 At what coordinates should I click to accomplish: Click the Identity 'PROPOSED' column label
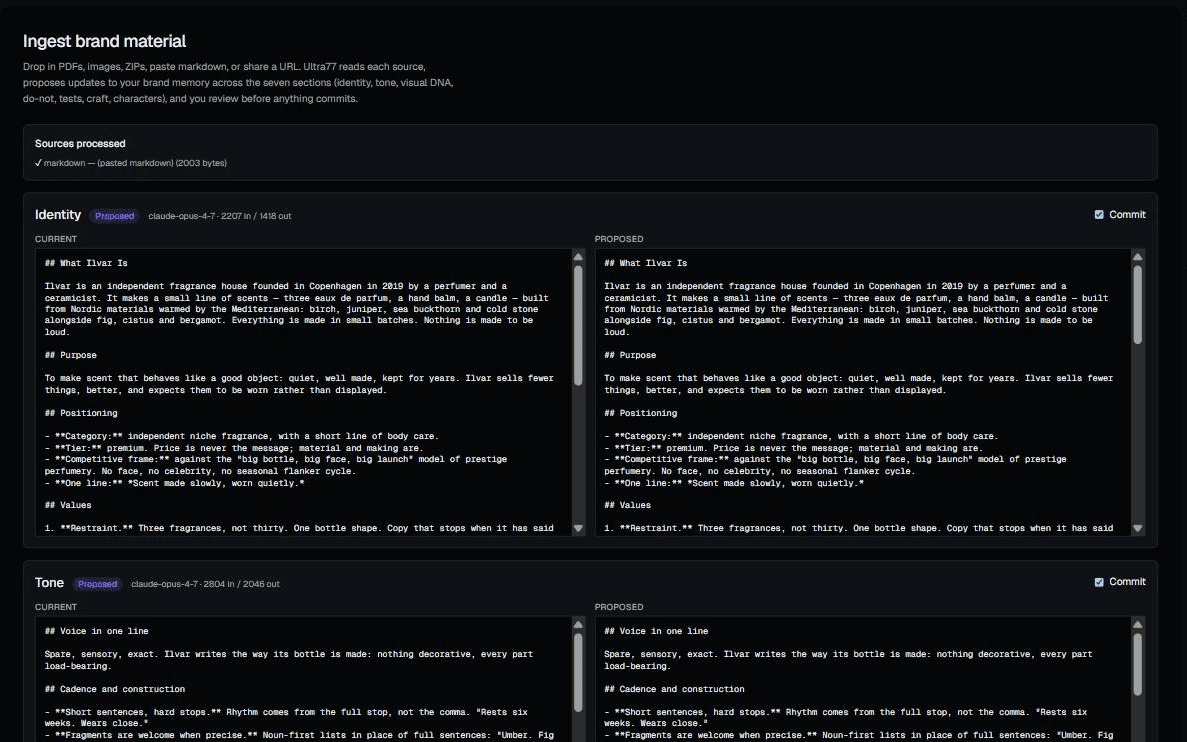(619, 238)
